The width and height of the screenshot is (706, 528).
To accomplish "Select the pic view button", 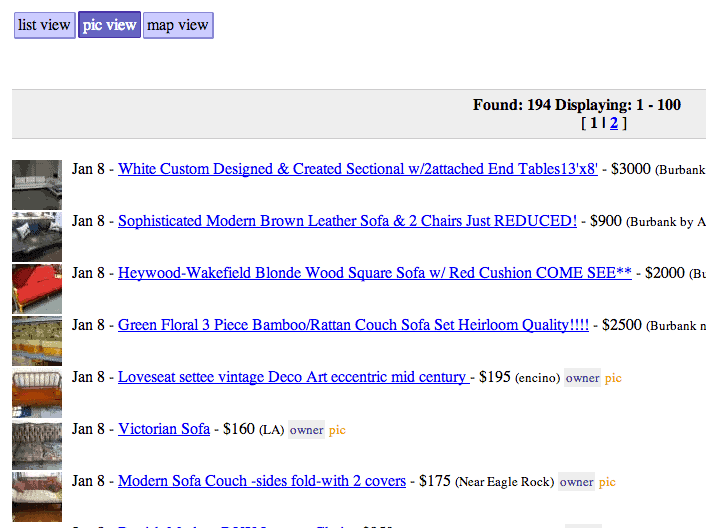I will [109, 25].
